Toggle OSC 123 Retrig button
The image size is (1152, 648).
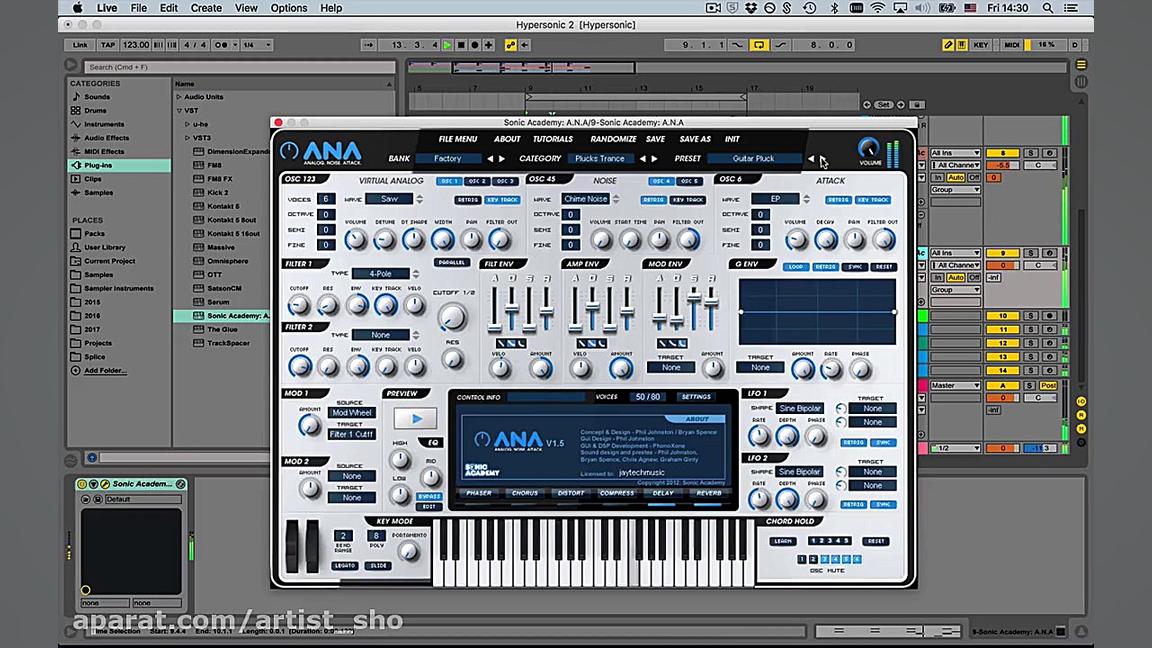pos(467,200)
